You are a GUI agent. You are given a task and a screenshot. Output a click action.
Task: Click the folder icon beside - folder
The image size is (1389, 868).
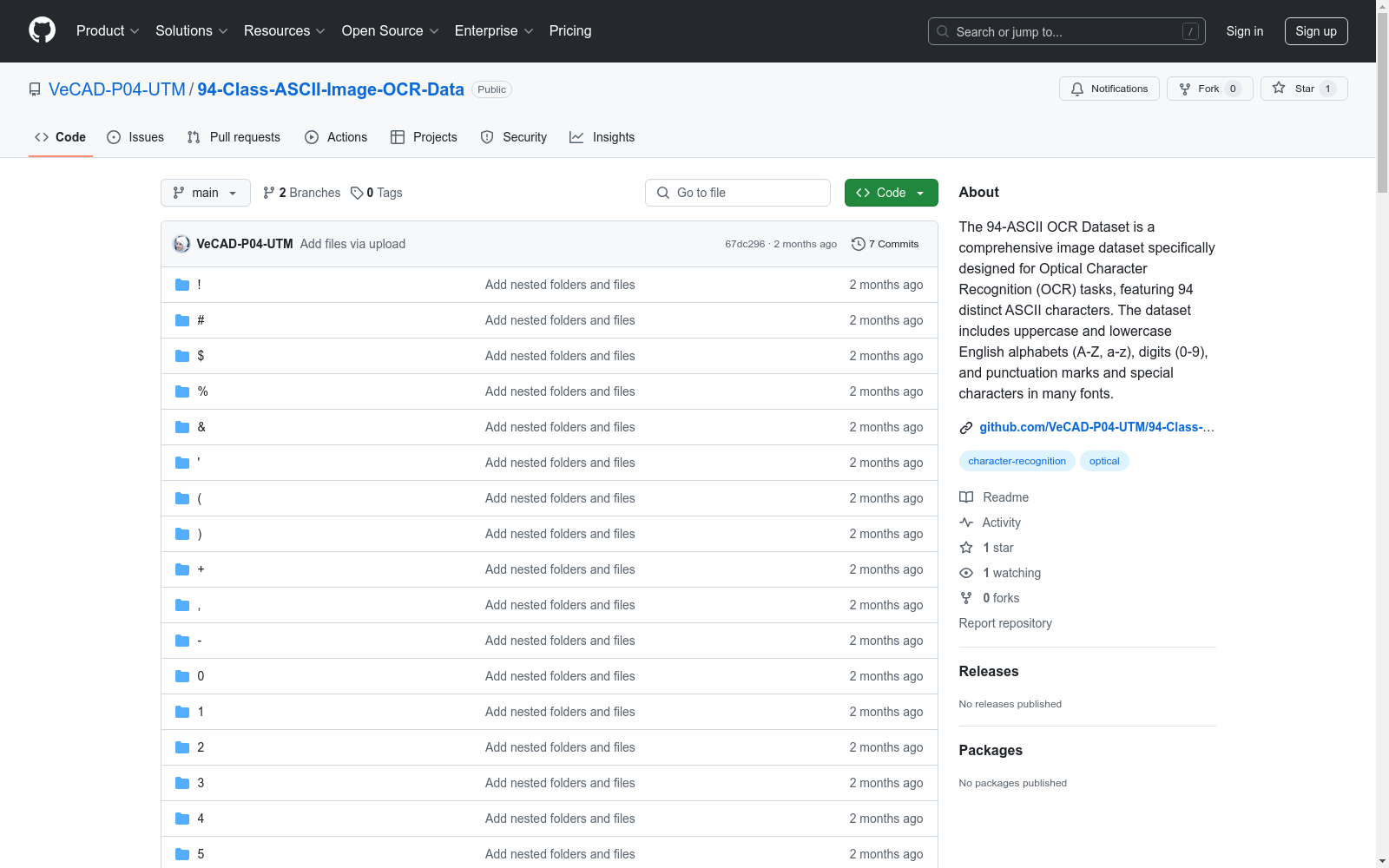[x=182, y=641]
